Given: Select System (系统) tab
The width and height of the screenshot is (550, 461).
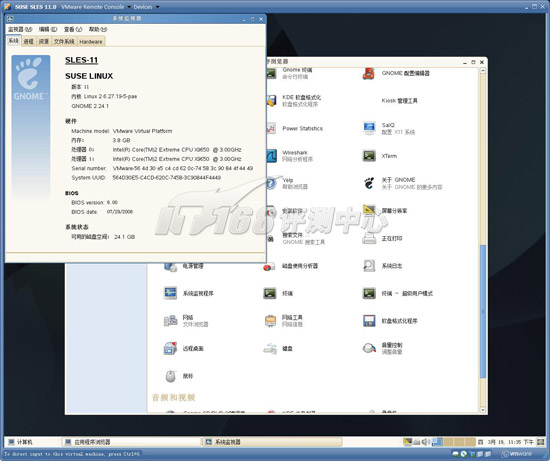Looking at the screenshot, I should coord(13,41).
